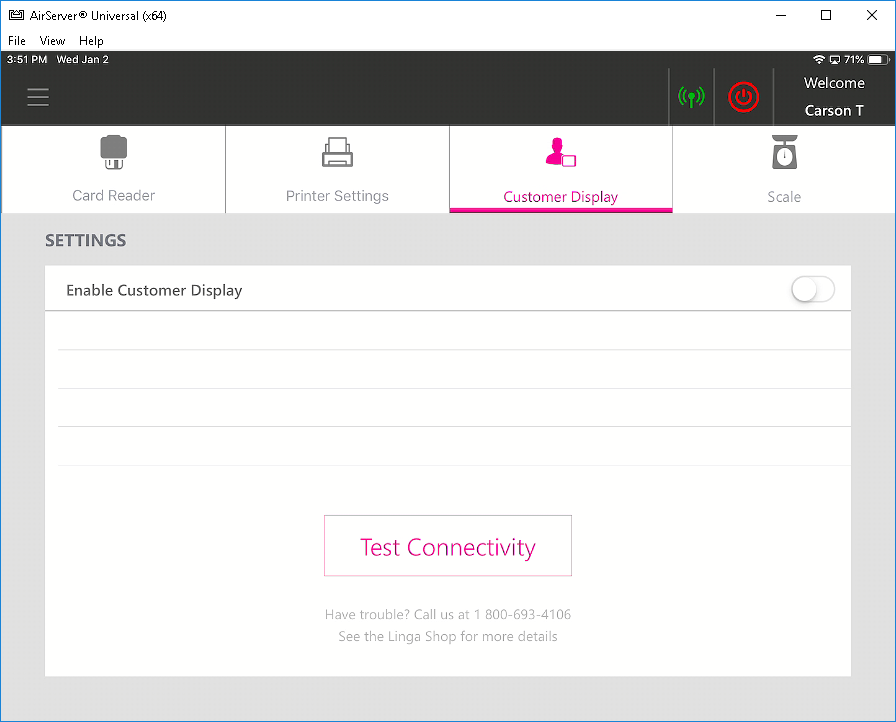Open the File menu
Screen dimensions: 896x722
click(17, 41)
